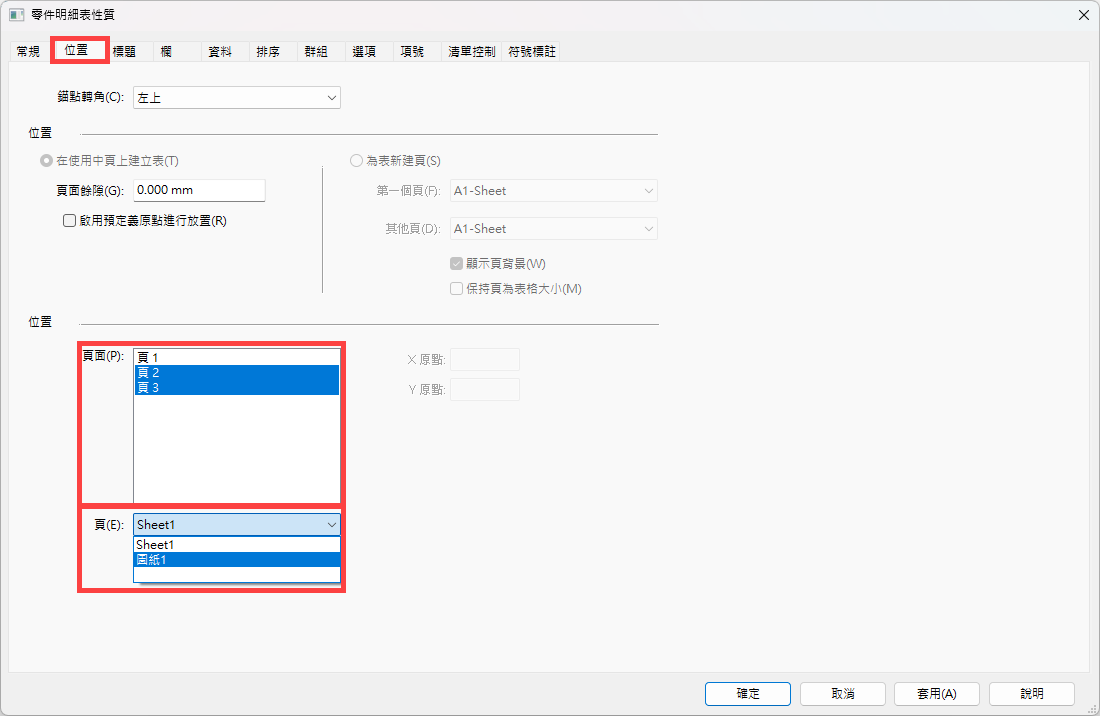Screen dimensions: 1100x716
Task: Click the 確定 button
Action: tap(748, 694)
